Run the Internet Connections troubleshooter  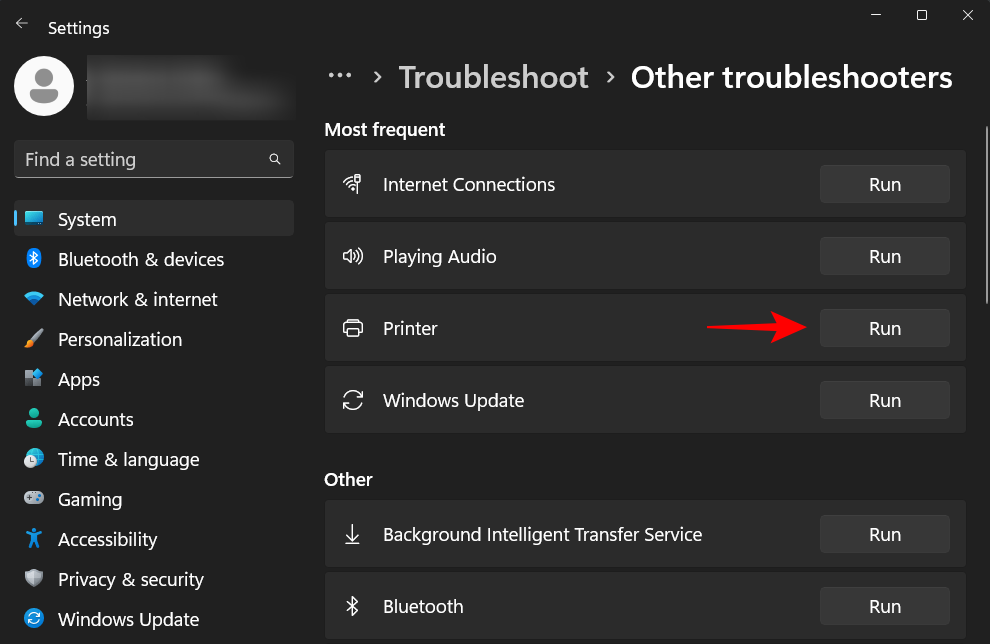pos(884,184)
